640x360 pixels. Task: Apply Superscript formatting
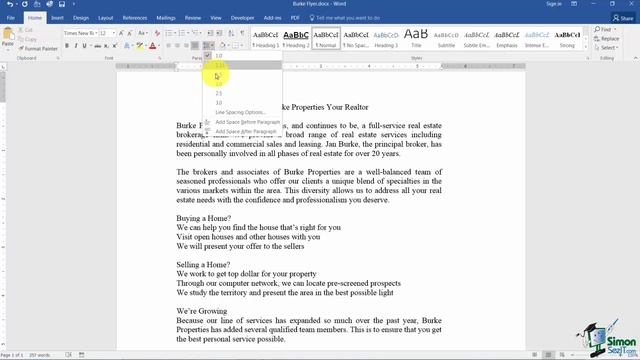pyautogui.click(x=115, y=46)
